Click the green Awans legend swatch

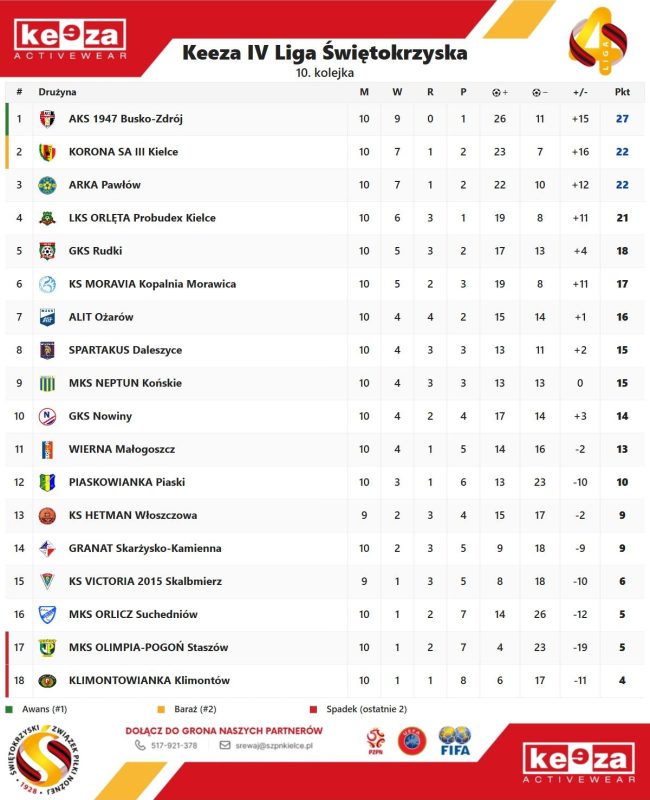click(x=9, y=708)
